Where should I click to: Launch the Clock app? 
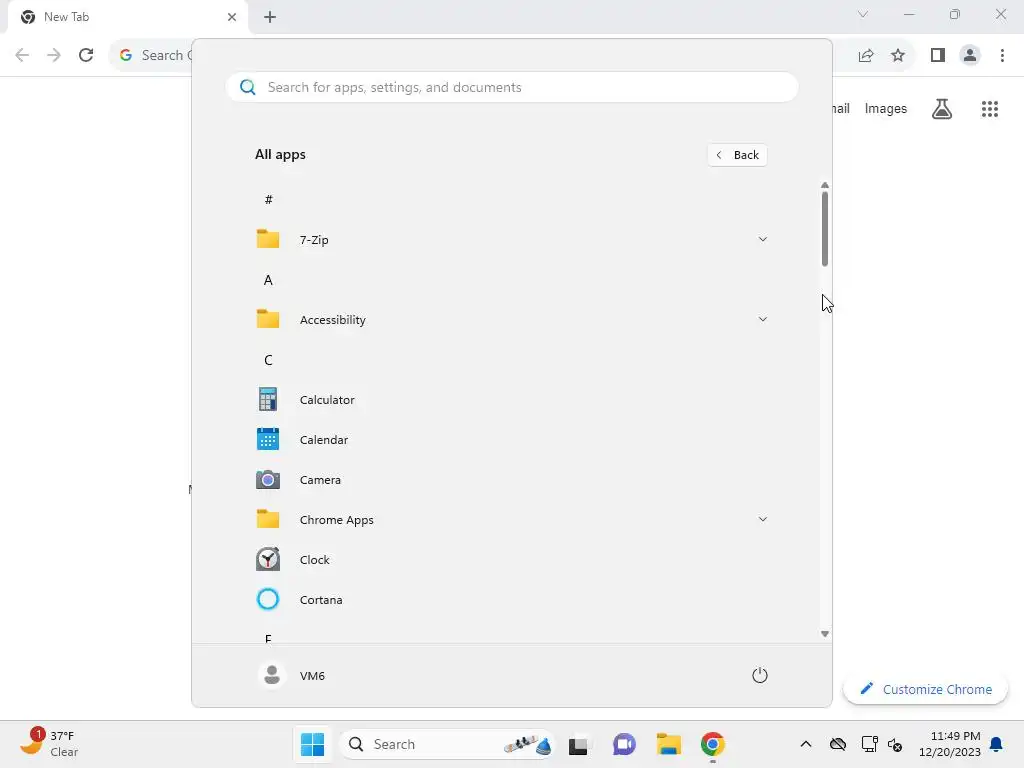point(511,560)
